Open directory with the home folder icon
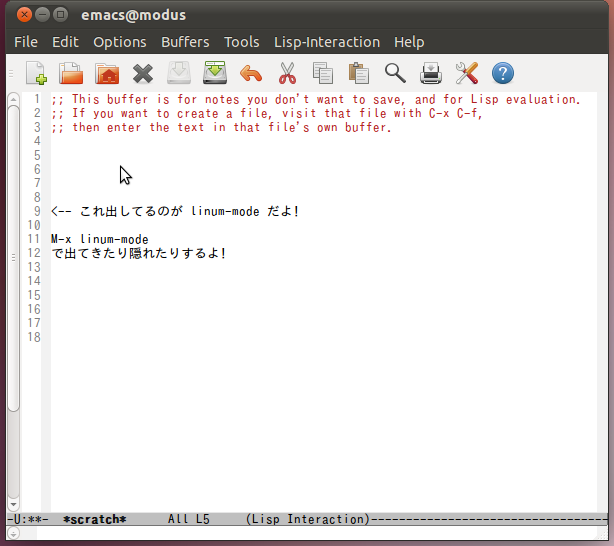The width and height of the screenshot is (614, 546). (x=107, y=73)
